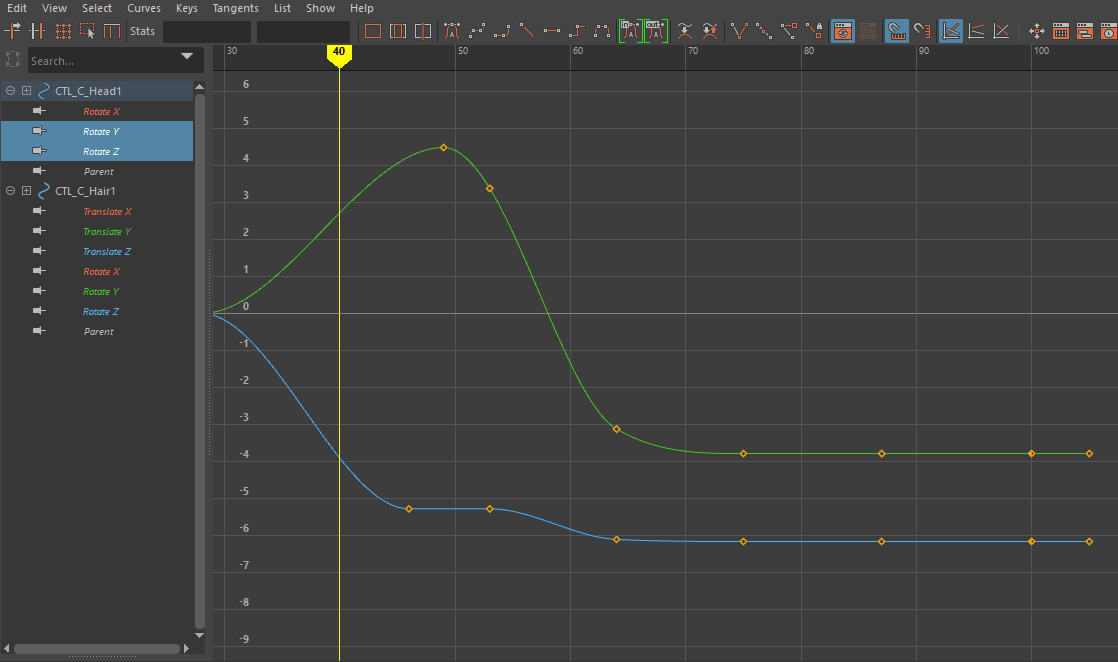Screen dimensions: 1118x662
Task: Select the Insert Keys tool
Action: [37, 31]
